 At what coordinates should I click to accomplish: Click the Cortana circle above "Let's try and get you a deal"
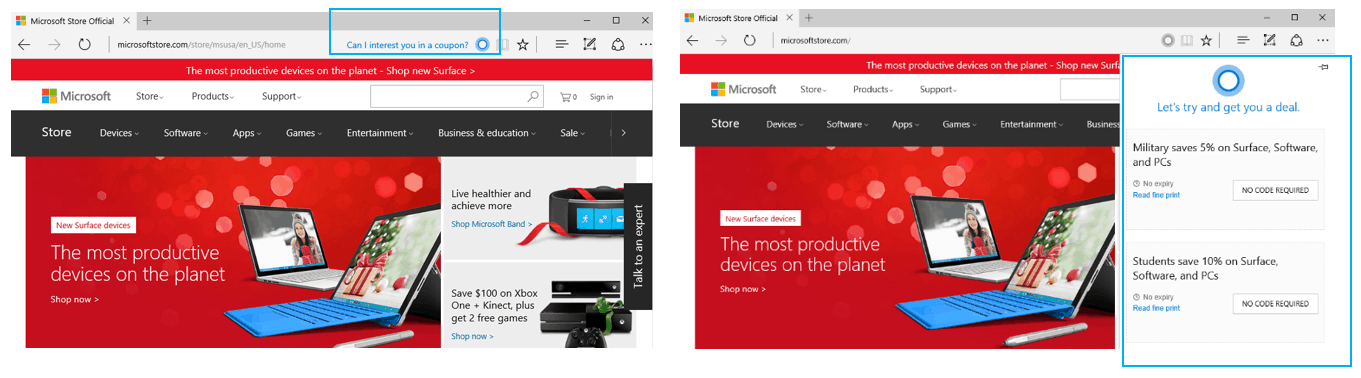(1228, 80)
